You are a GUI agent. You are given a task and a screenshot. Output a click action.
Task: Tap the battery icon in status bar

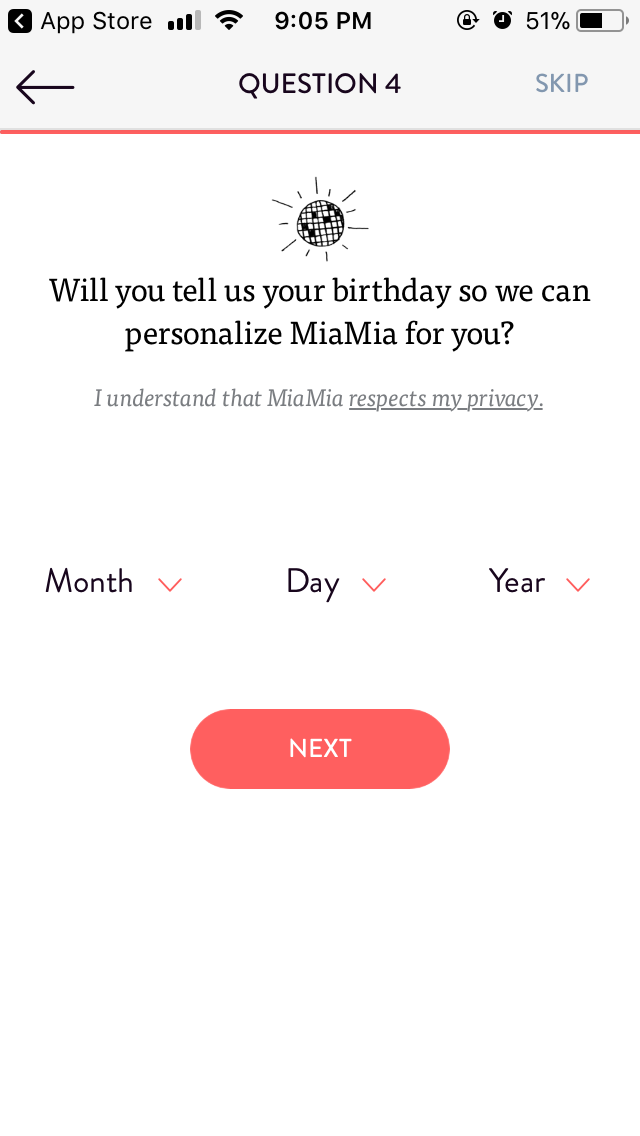click(600, 20)
